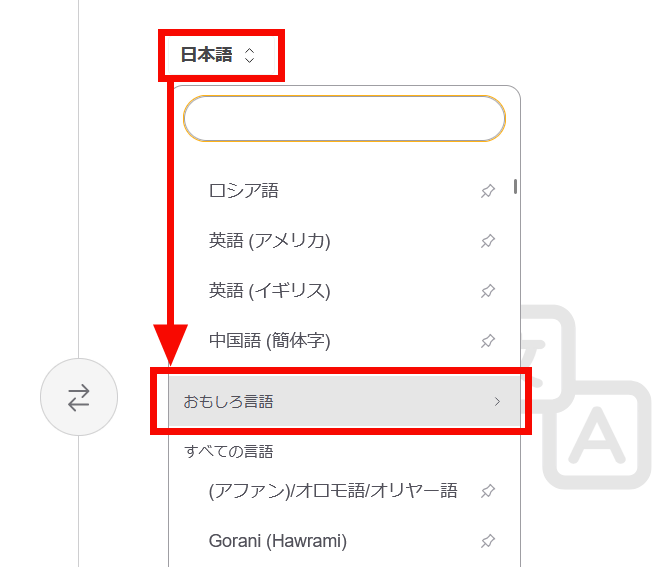Click the language search field
The width and height of the screenshot is (658, 567).
[x=344, y=119]
